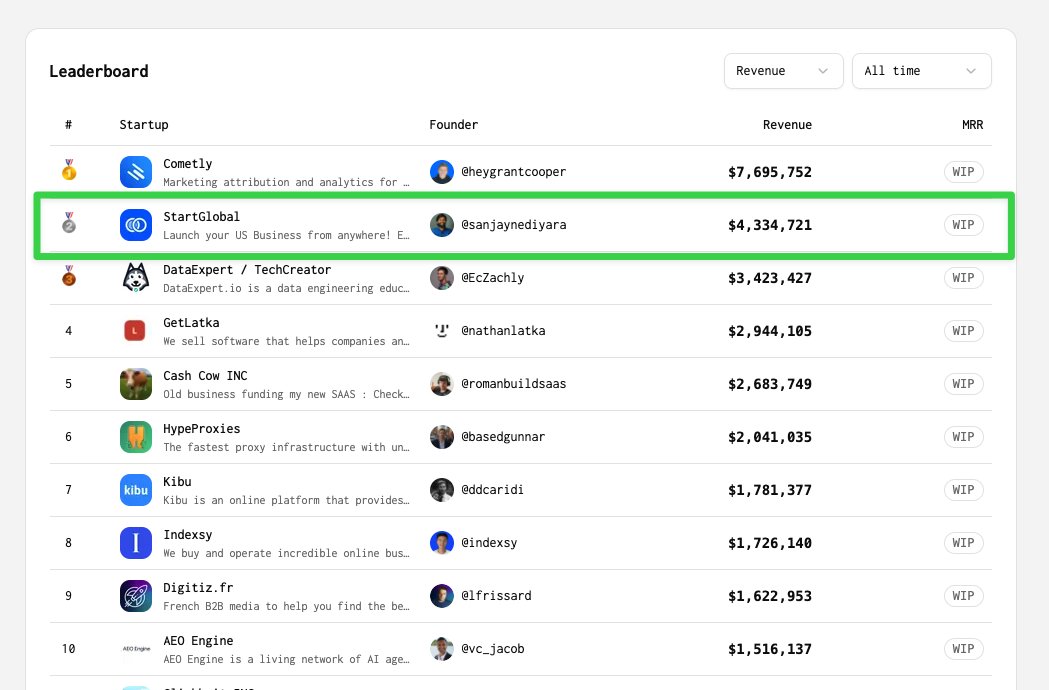Click the Indexsy startup name
The image size is (1049, 690).
[x=187, y=535]
